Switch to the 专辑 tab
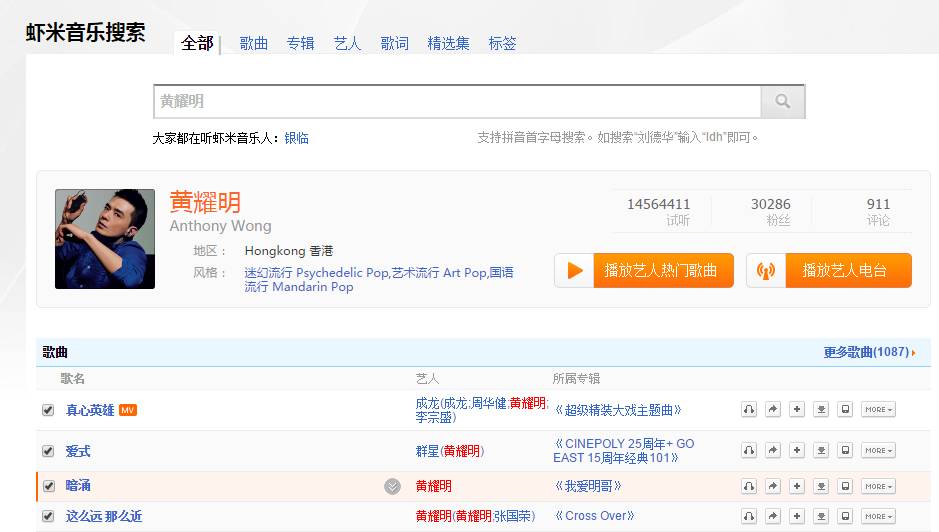The image size is (939, 532). coord(301,43)
